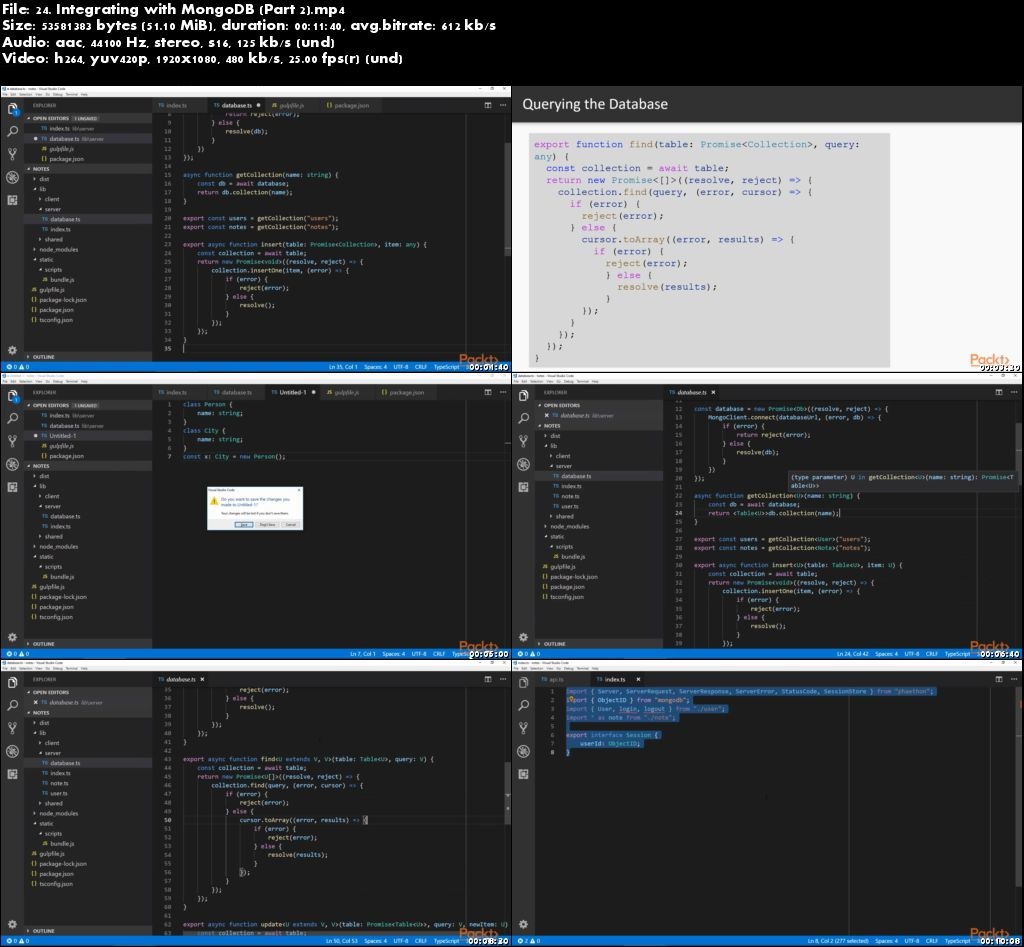Viewport: 1024px width, 947px height.
Task: Open tsconfig.json in top-left explorer tree
Action: pyautogui.click(x=56, y=320)
